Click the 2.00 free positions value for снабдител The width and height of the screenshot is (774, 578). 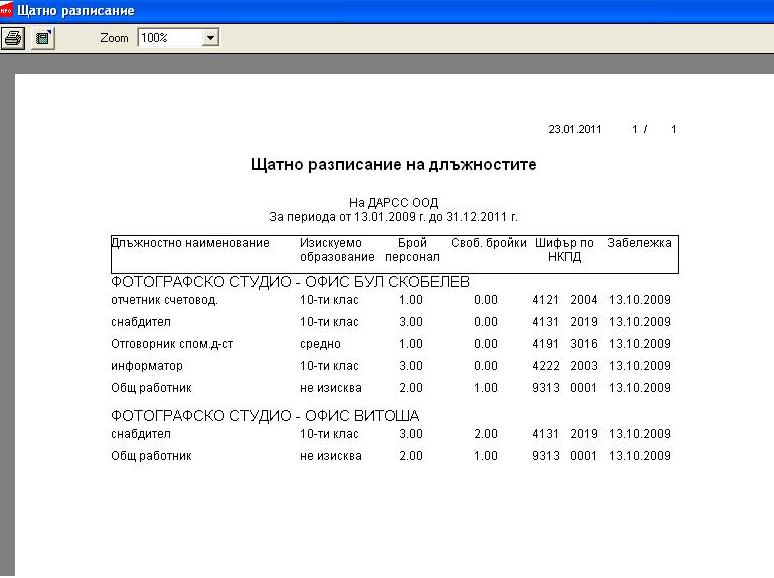pos(486,434)
